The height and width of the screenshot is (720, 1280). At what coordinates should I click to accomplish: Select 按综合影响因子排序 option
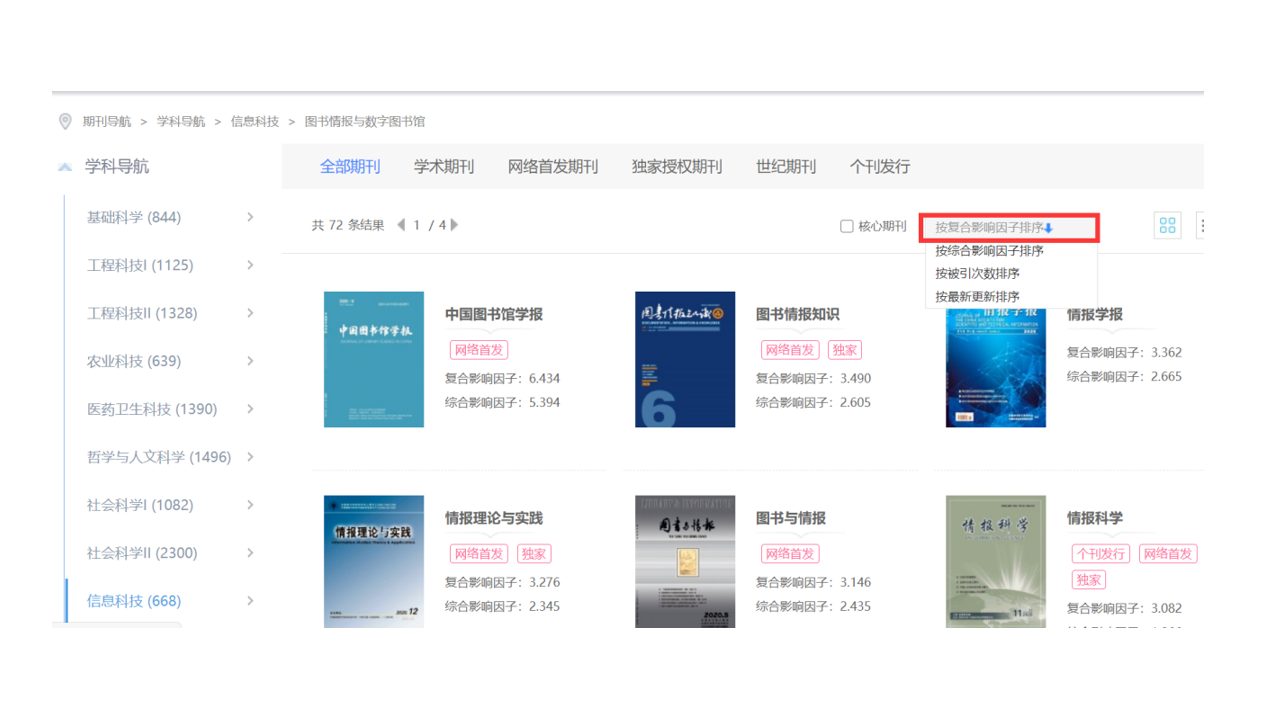point(989,251)
